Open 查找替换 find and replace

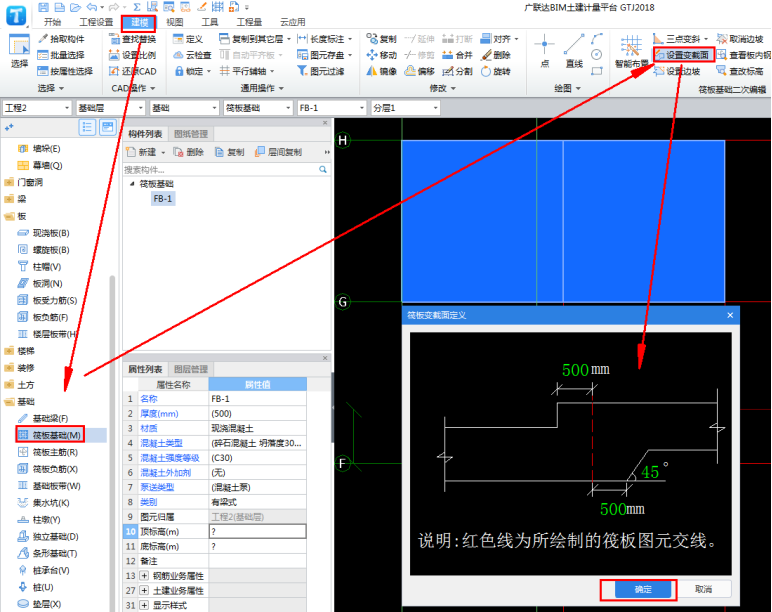[x=132, y=39]
